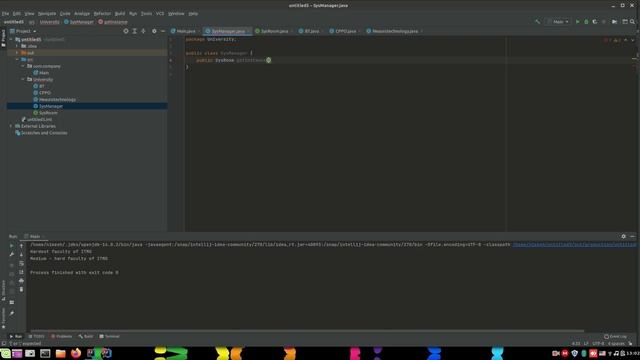Expand the .idea folder

click(17, 46)
